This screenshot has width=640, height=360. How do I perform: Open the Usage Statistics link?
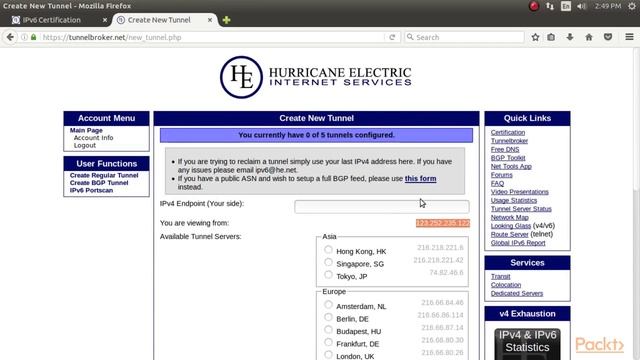(x=514, y=200)
